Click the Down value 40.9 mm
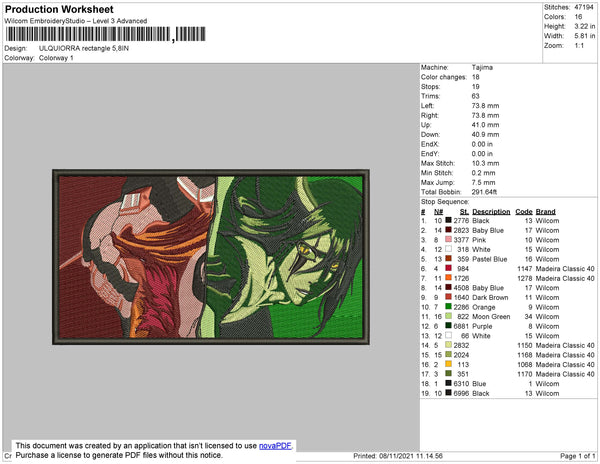Image resolution: width=600 pixels, height=464 pixels. [486, 135]
